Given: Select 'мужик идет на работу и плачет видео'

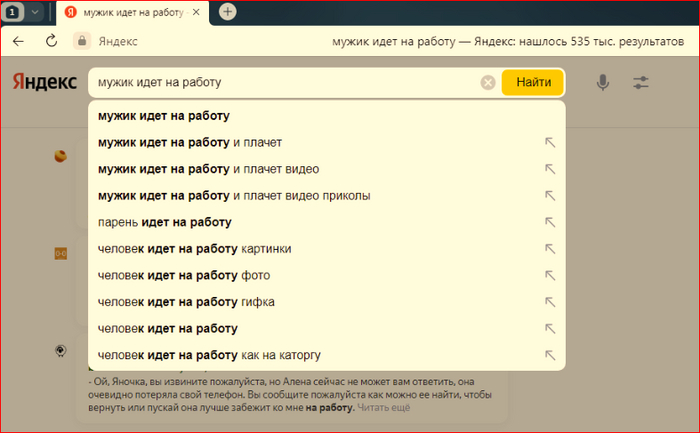Looking at the screenshot, I should (209, 169).
